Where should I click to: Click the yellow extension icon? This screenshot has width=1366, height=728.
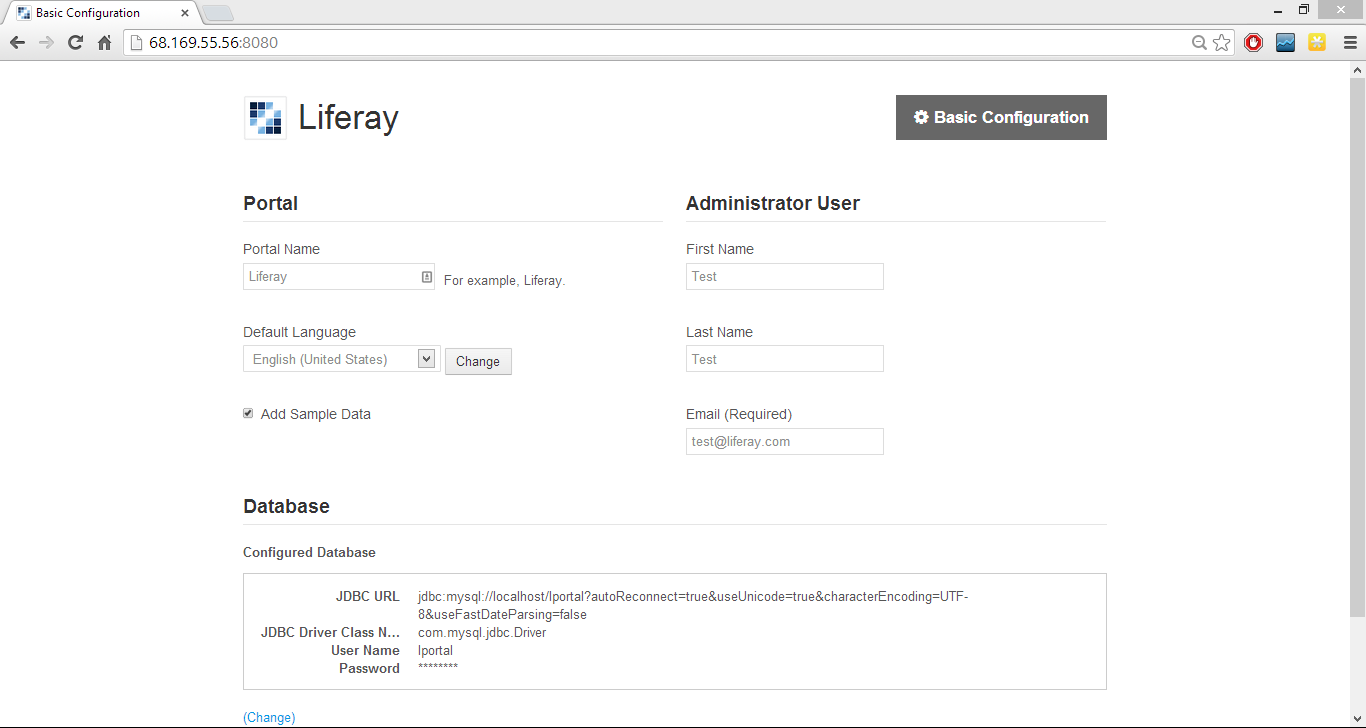tap(1317, 43)
